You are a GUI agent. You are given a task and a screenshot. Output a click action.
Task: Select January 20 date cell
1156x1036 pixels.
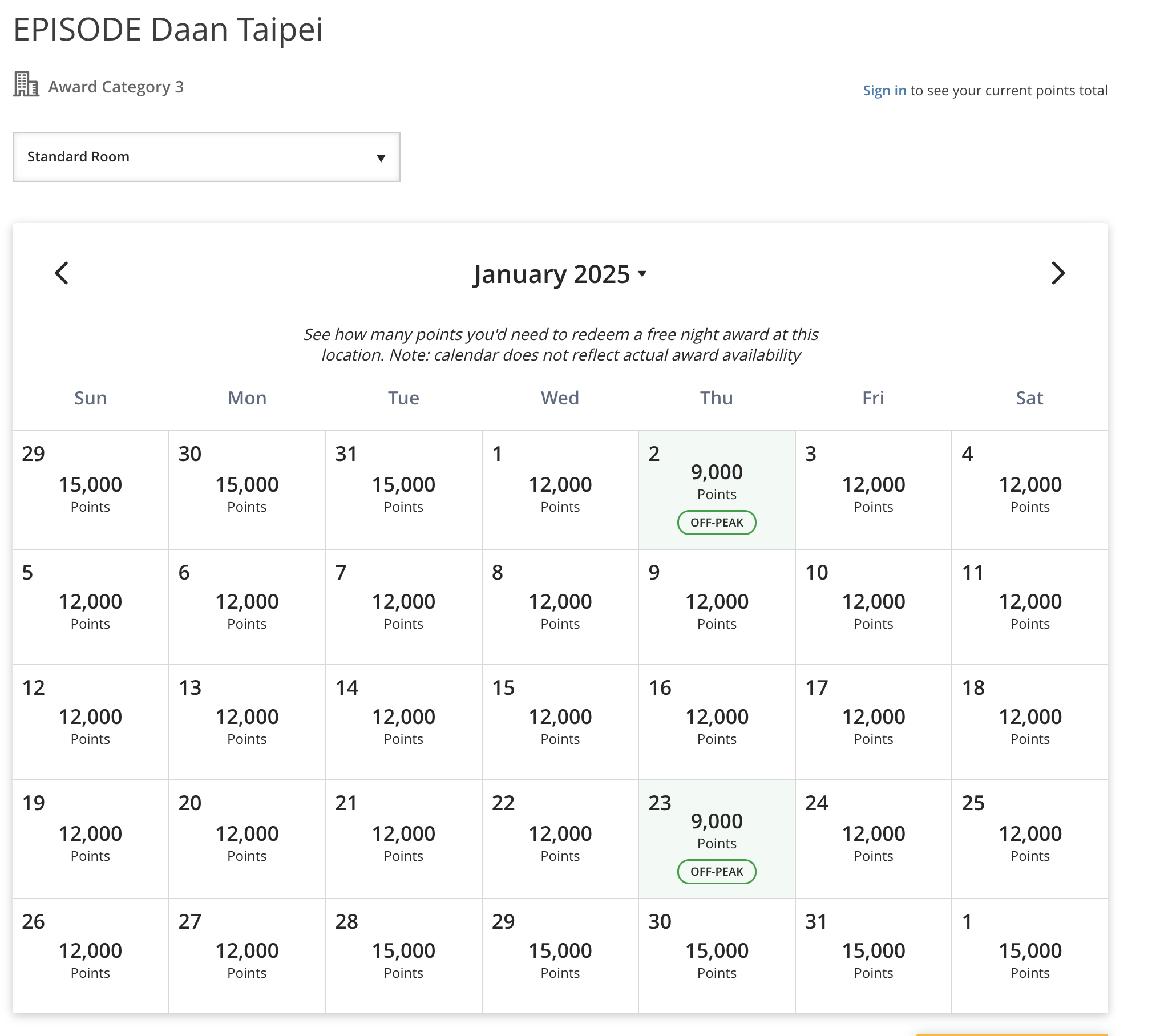point(247,839)
